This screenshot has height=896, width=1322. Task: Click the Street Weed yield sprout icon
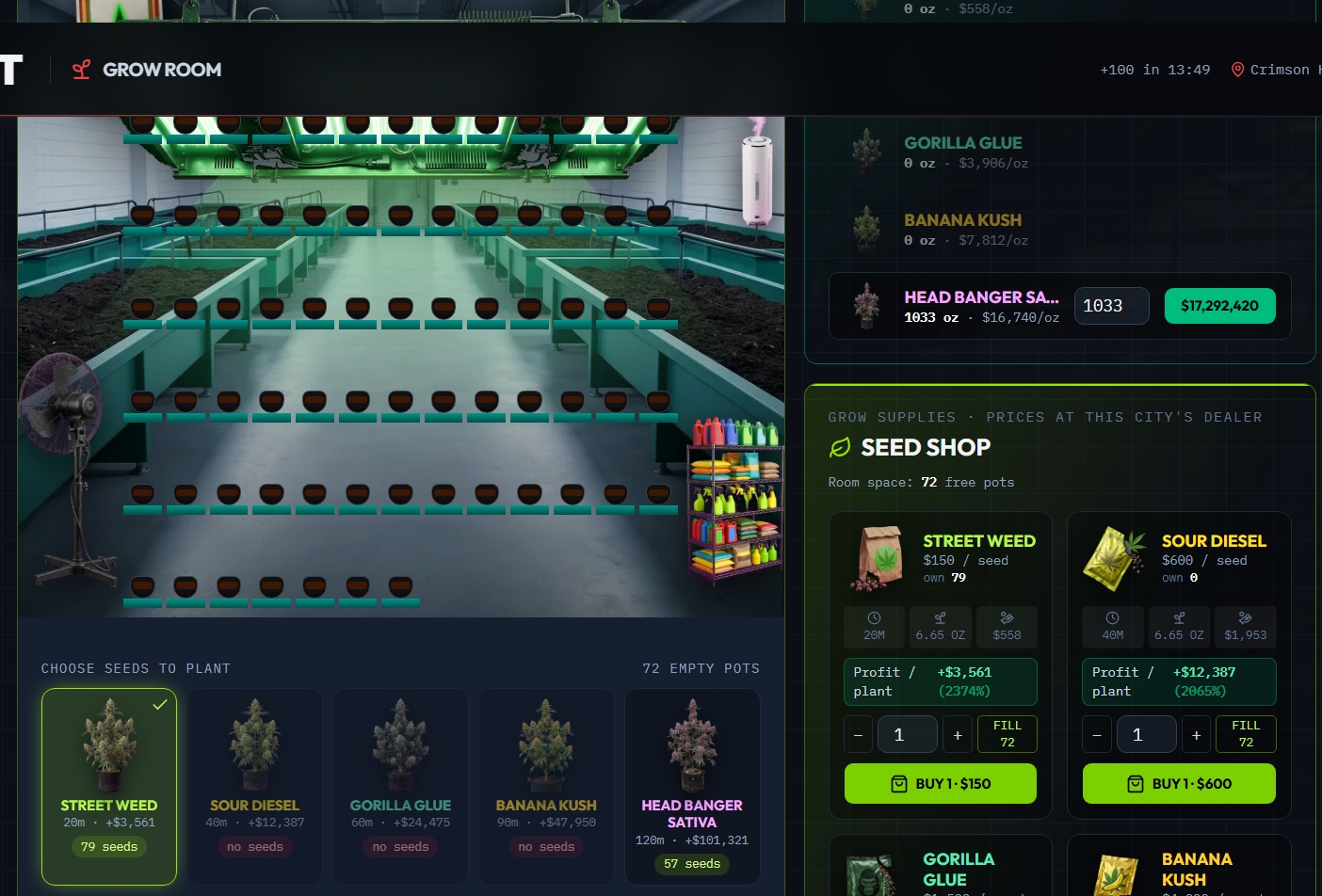pos(940,618)
